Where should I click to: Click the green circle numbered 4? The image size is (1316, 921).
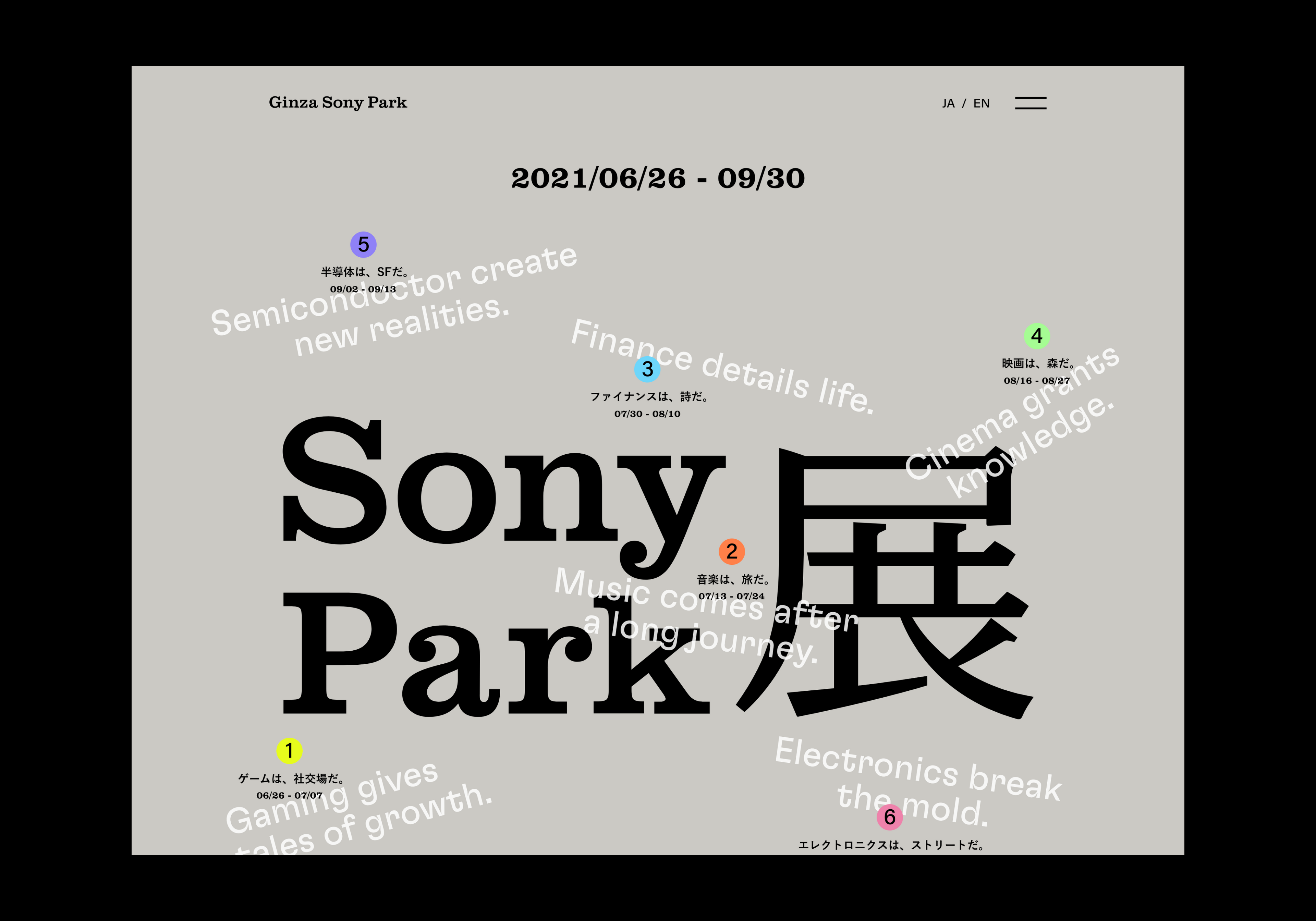[1037, 336]
